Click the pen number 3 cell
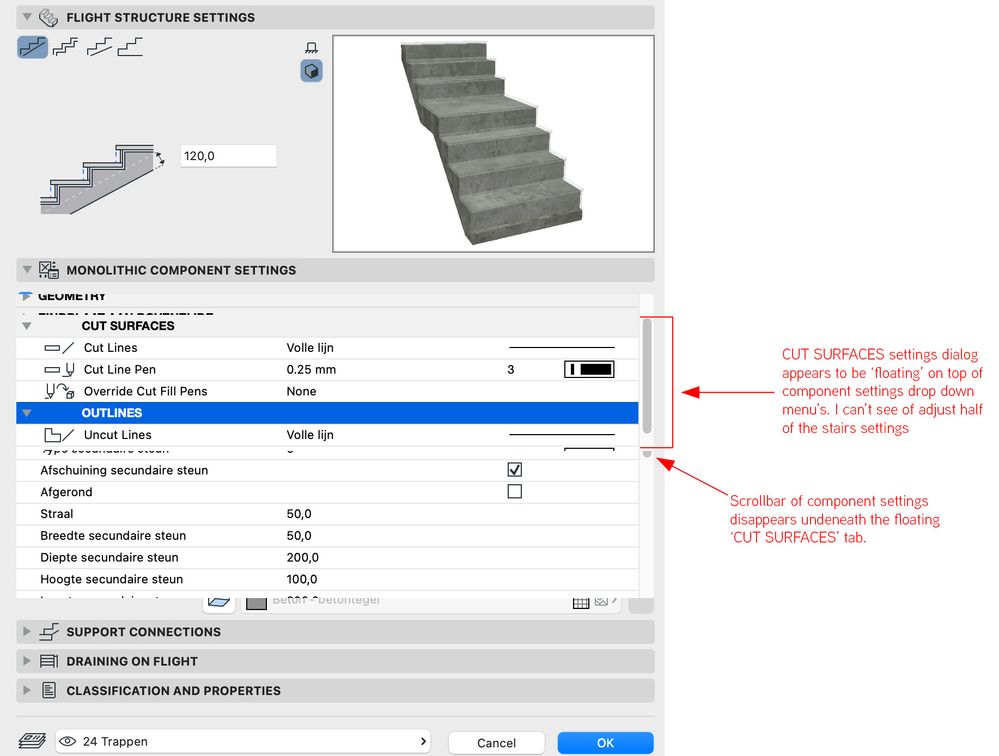The width and height of the screenshot is (999, 756). pyautogui.click(x=510, y=369)
